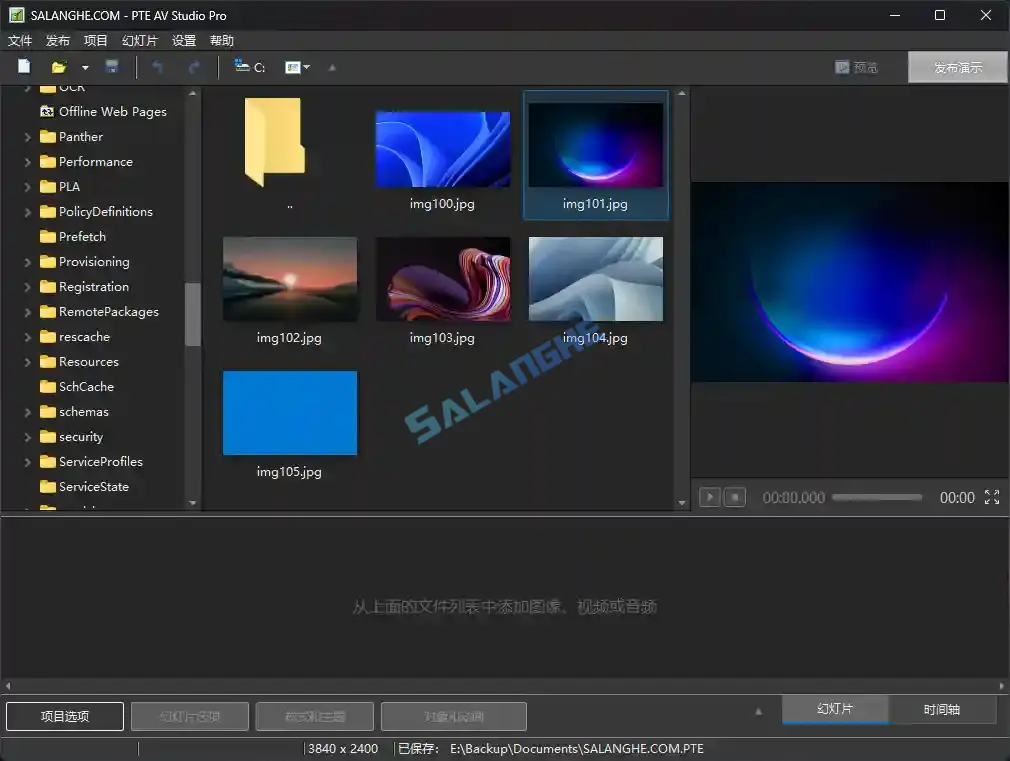
Task: Select the C: drive icon in the toolbar
Action: (x=243, y=67)
